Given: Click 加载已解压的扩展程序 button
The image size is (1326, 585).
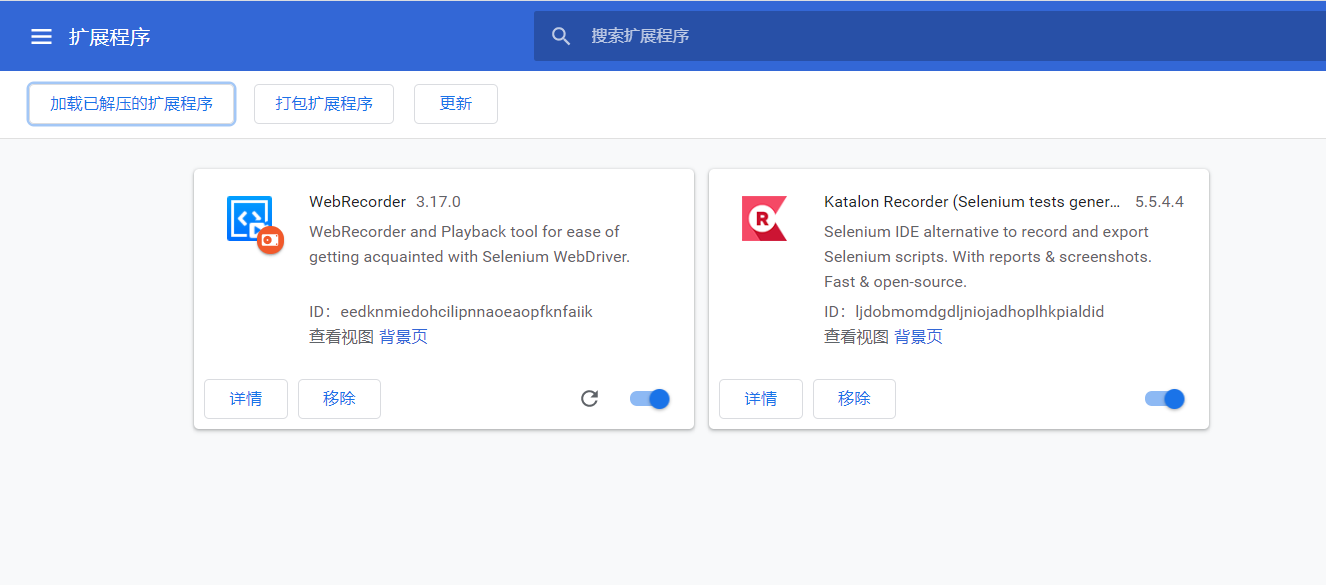Looking at the screenshot, I should 132,104.
